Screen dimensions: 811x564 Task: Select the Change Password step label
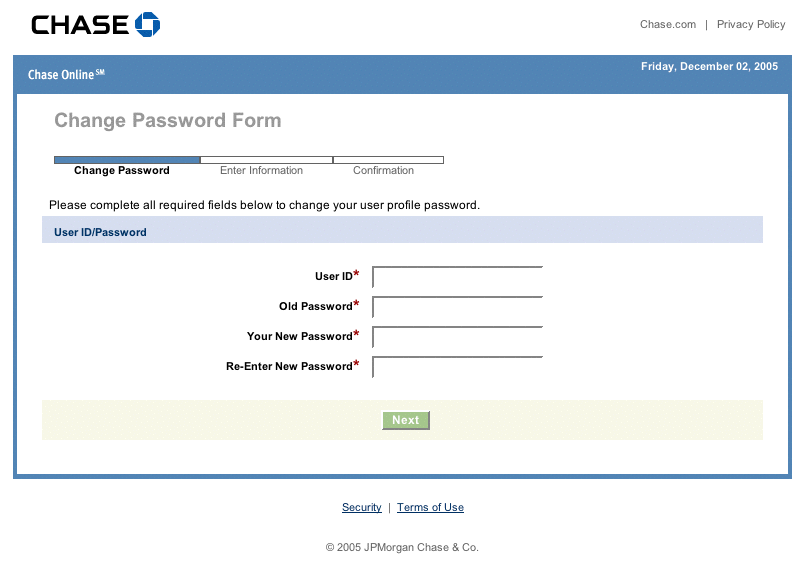(x=122, y=171)
